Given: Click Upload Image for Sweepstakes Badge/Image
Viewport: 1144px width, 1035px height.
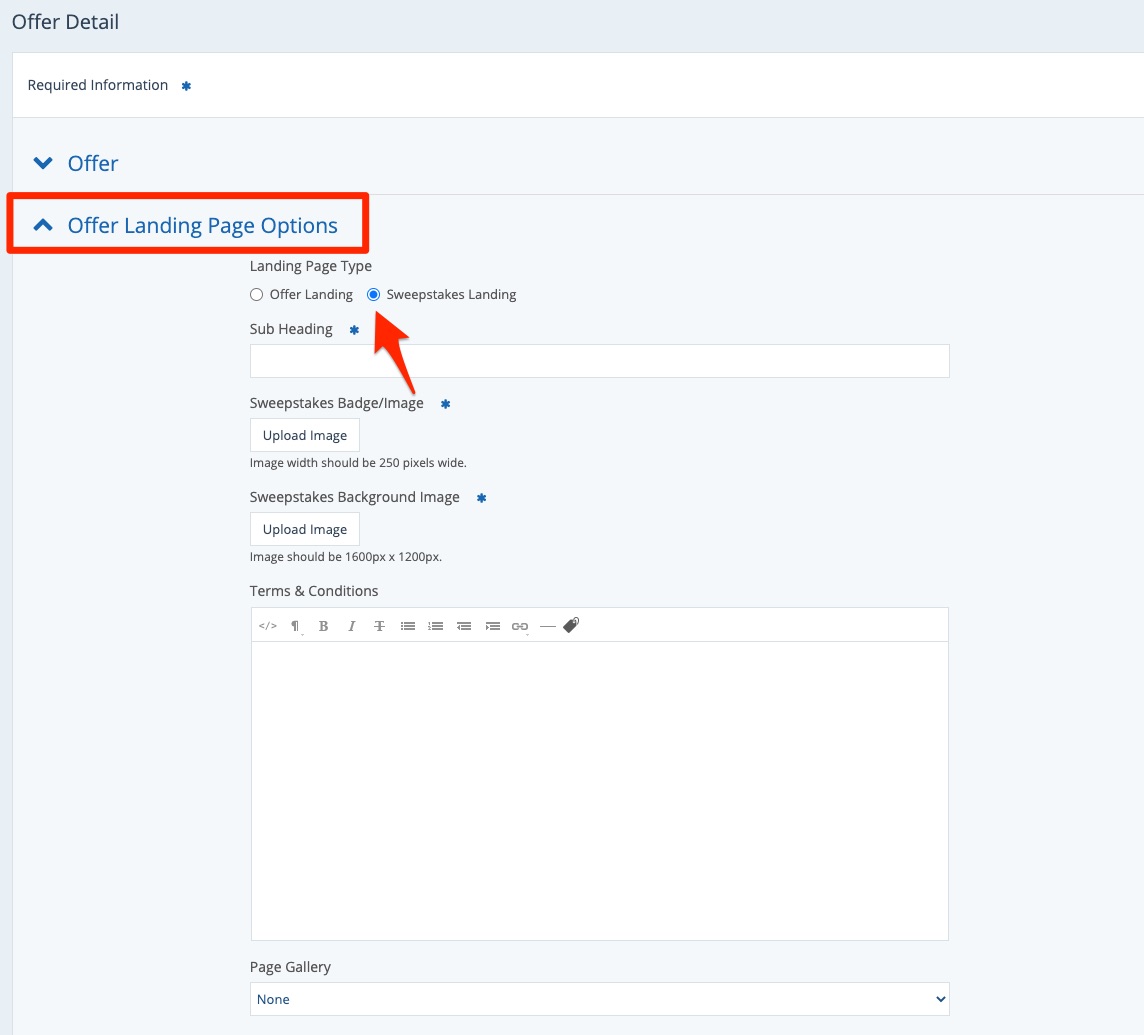Looking at the screenshot, I should [x=305, y=436].
